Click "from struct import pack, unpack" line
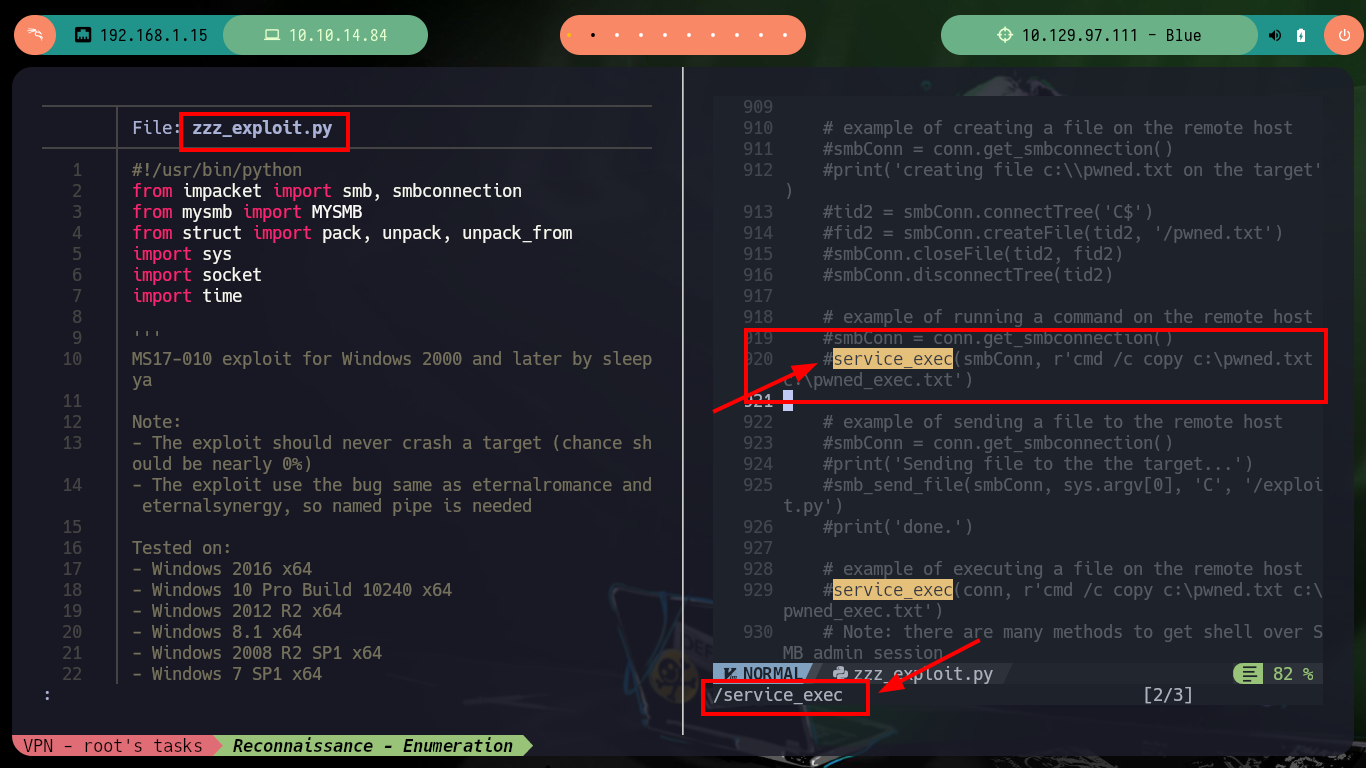 [352, 233]
